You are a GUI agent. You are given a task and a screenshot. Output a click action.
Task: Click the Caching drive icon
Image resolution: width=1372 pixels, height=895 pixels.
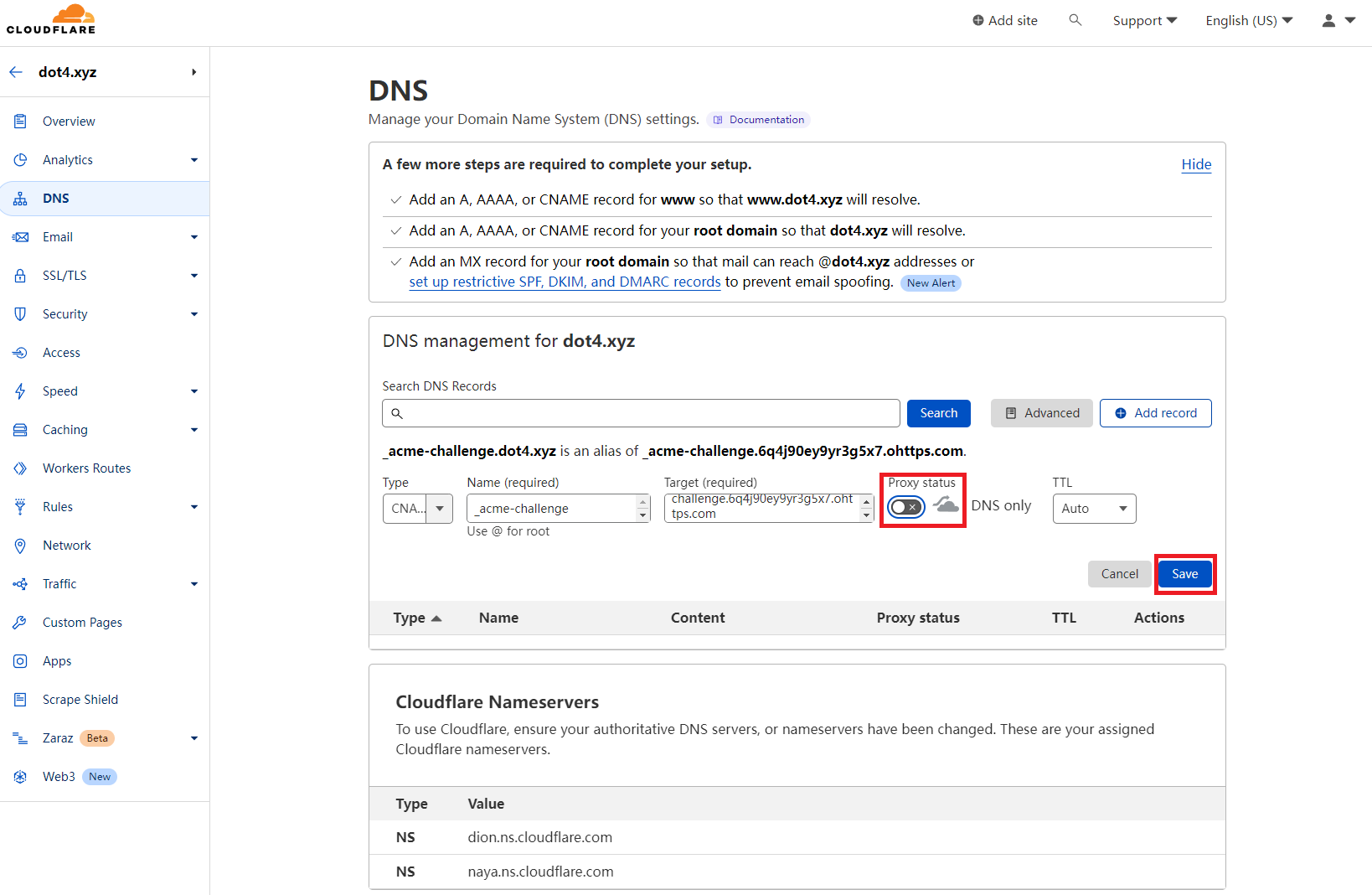20,430
